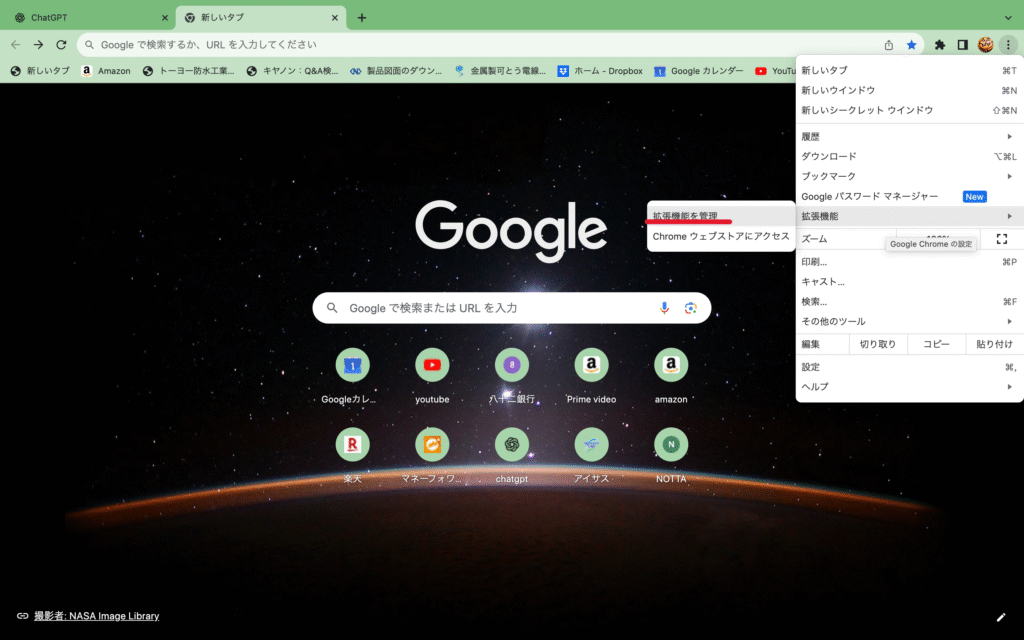Click the forward navigation arrow
The image size is (1024, 640).
click(39, 44)
